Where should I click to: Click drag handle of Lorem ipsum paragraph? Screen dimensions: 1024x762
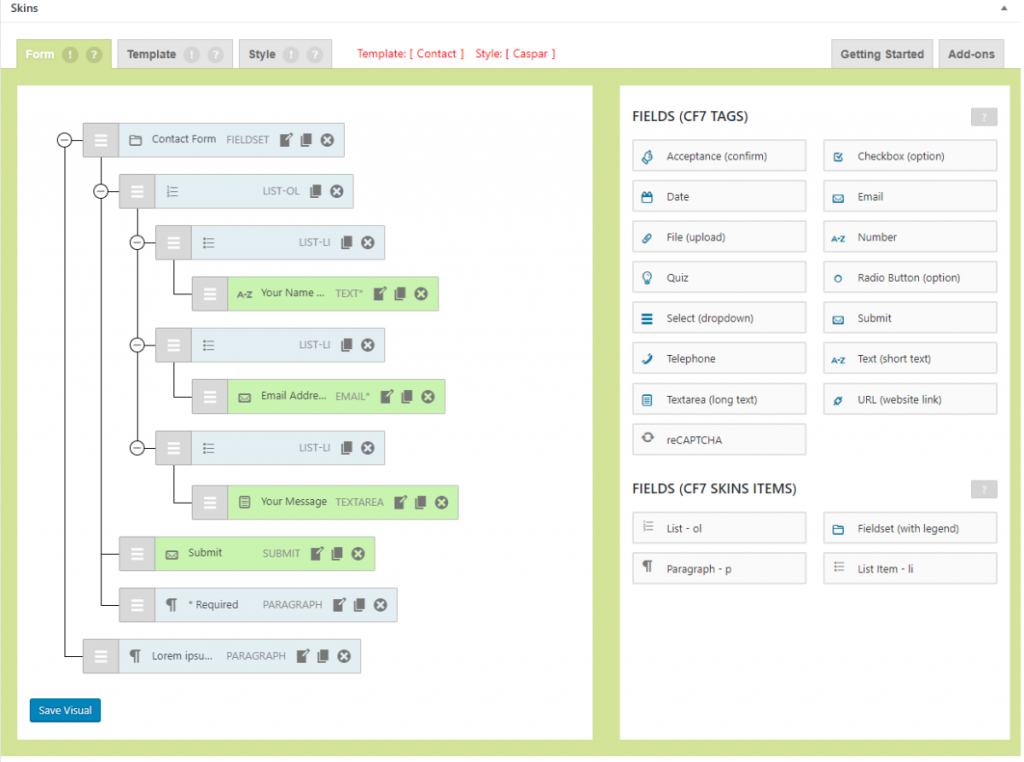(x=100, y=657)
